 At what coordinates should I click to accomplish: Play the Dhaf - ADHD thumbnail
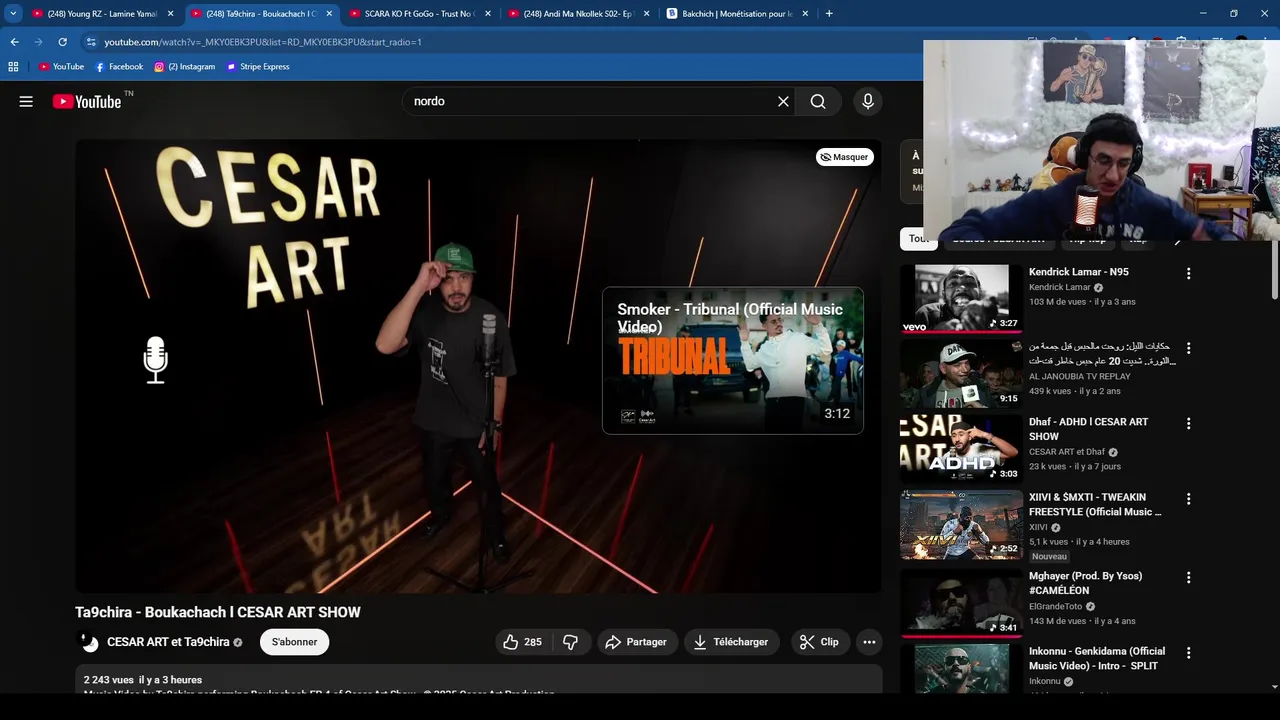click(960, 449)
